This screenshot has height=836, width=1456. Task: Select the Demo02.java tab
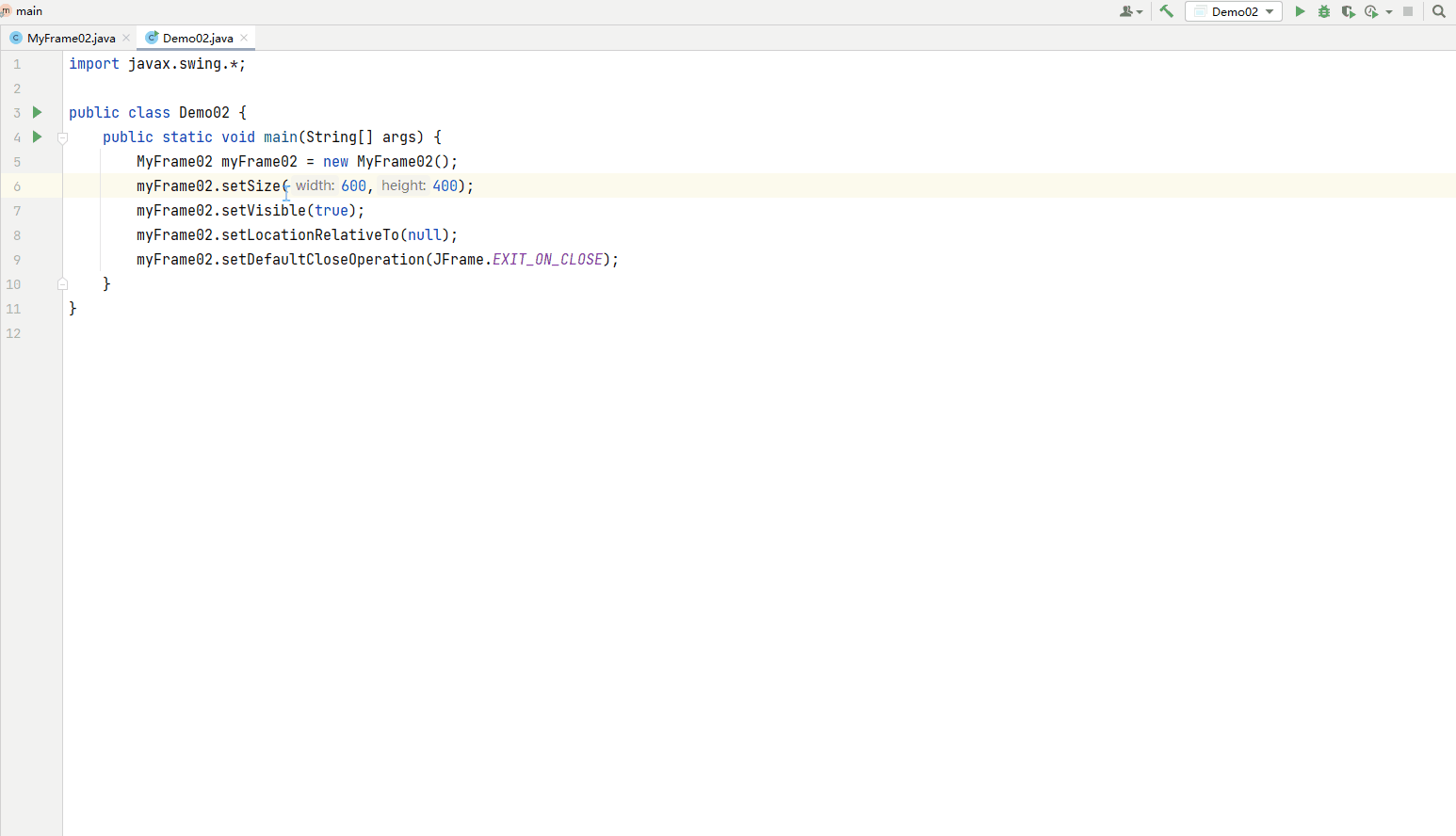(197, 38)
